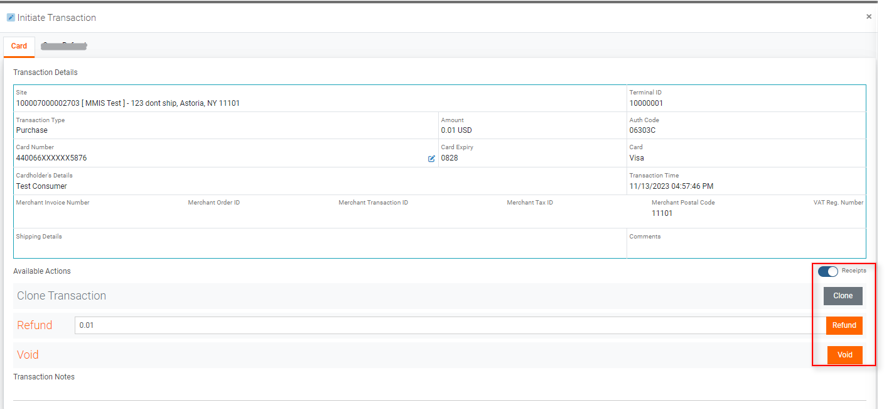Click the edit icon beside Card Number
889x414 pixels.
click(431, 159)
